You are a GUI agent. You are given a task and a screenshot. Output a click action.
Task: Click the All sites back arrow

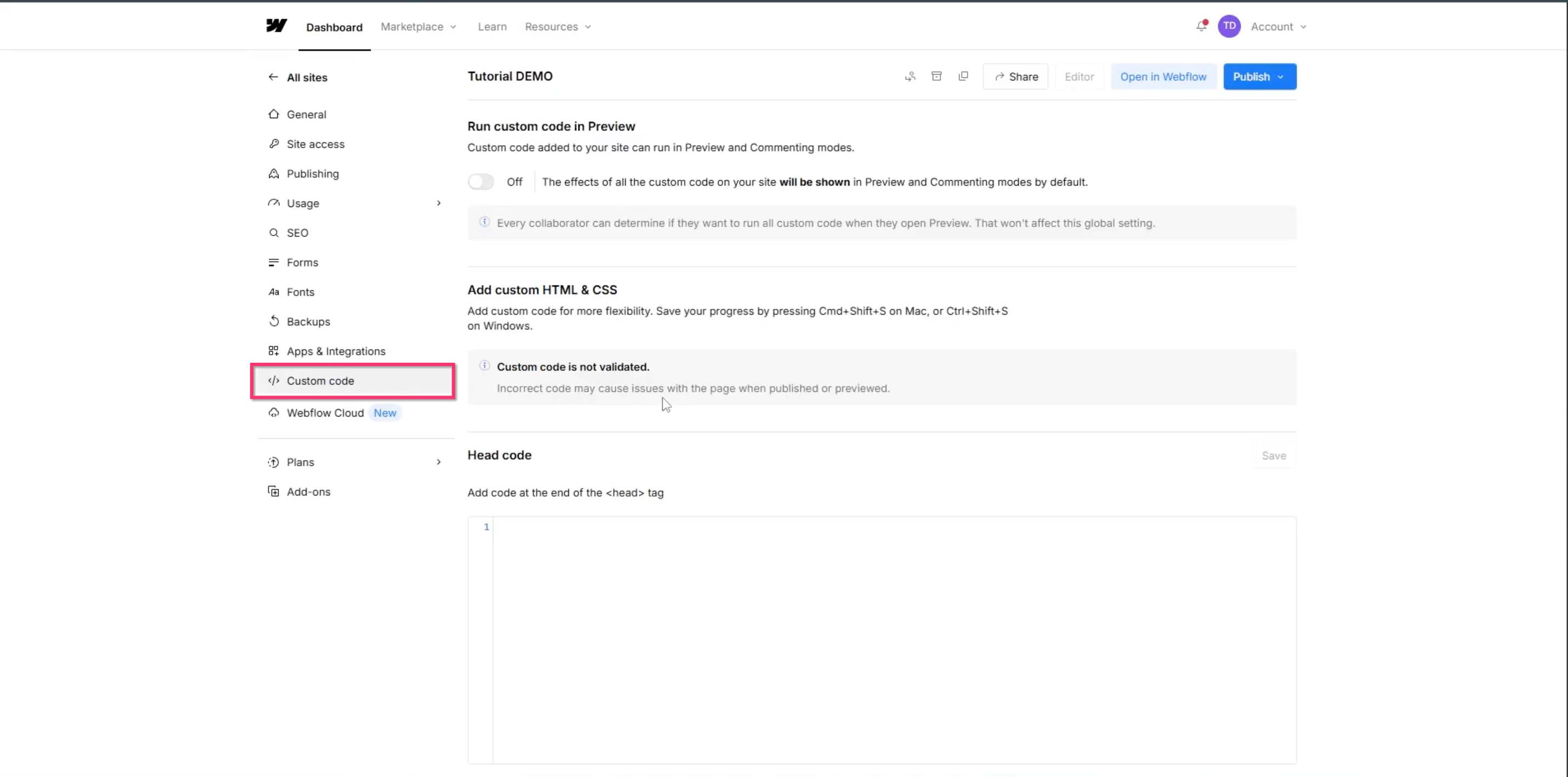coord(274,77)
